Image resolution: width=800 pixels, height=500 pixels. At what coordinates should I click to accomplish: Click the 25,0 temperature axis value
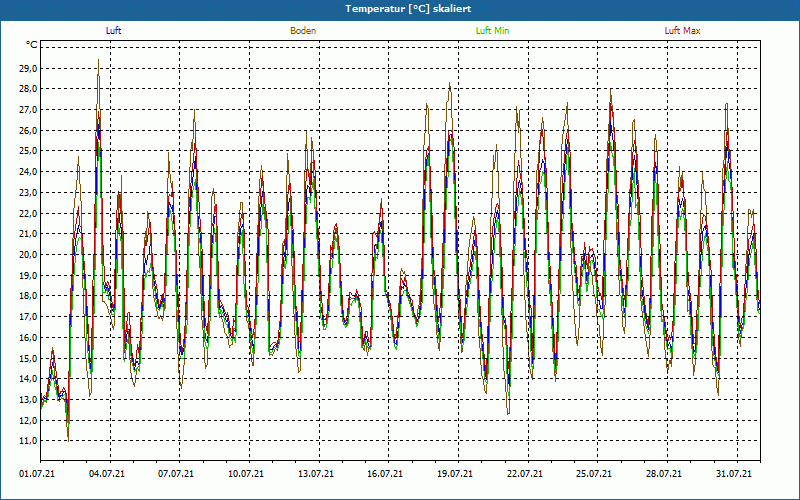28,151
